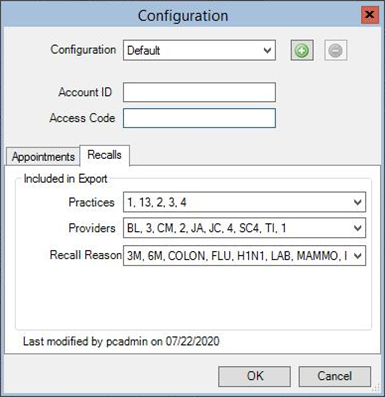Screen dimensions: 385x397
Task: Click the Last modified by pcadmin text
Action: (x=121, y=341)
